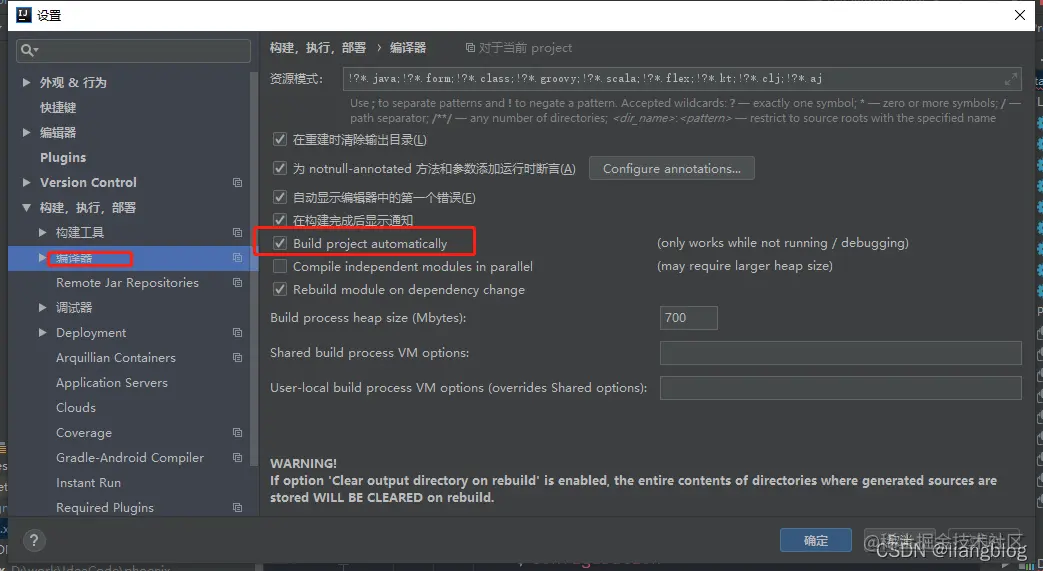Open Instant Run settings
The height and width of the screenshot is (571, 1043).
(88, 482)
